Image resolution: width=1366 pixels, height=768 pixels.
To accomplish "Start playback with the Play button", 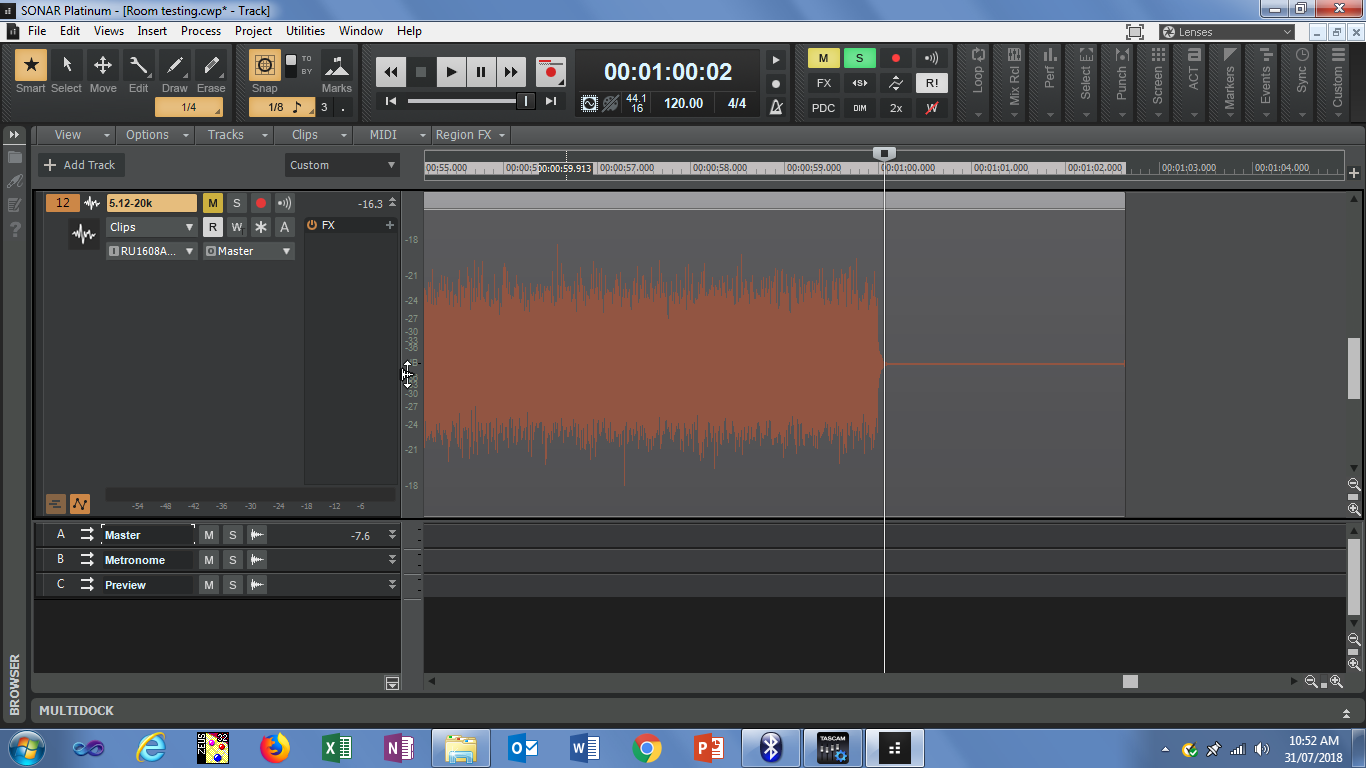I will [451, 72].
